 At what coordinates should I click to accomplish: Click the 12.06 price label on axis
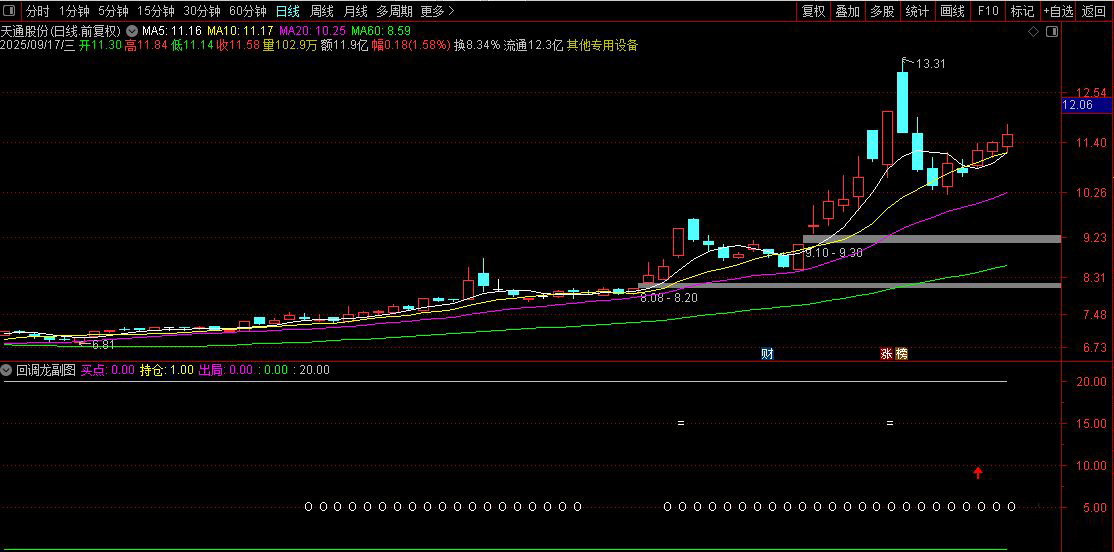pos(1086,105)
